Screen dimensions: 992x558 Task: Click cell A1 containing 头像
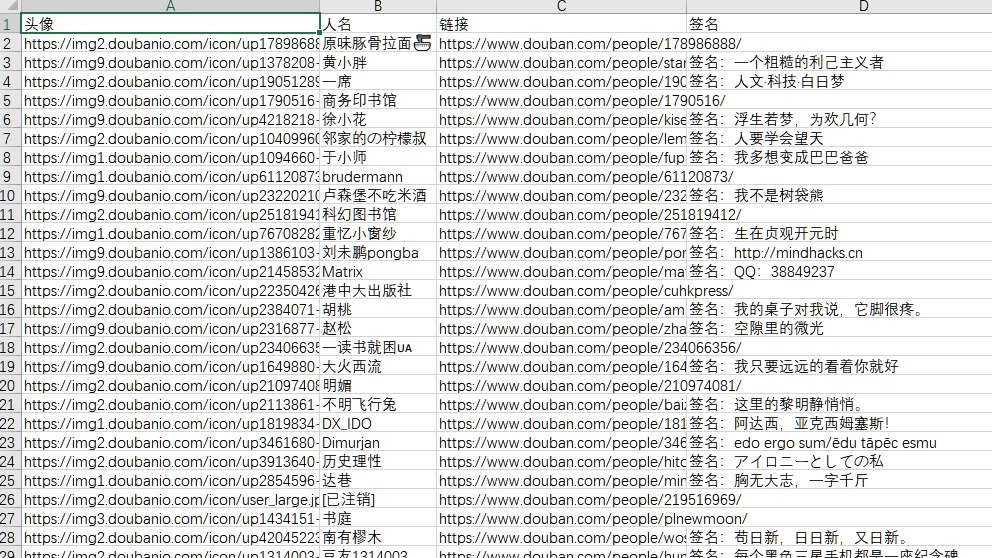coord(170,24)
